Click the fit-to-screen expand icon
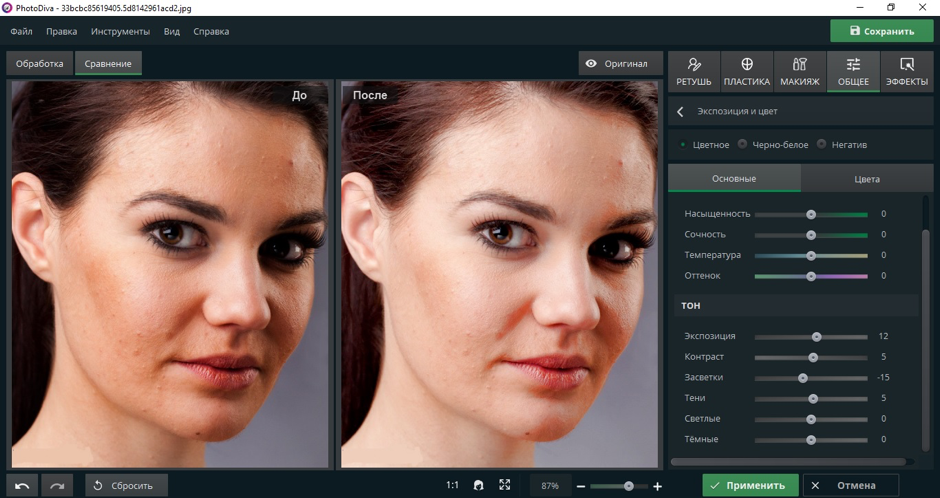 pos(505,486)
